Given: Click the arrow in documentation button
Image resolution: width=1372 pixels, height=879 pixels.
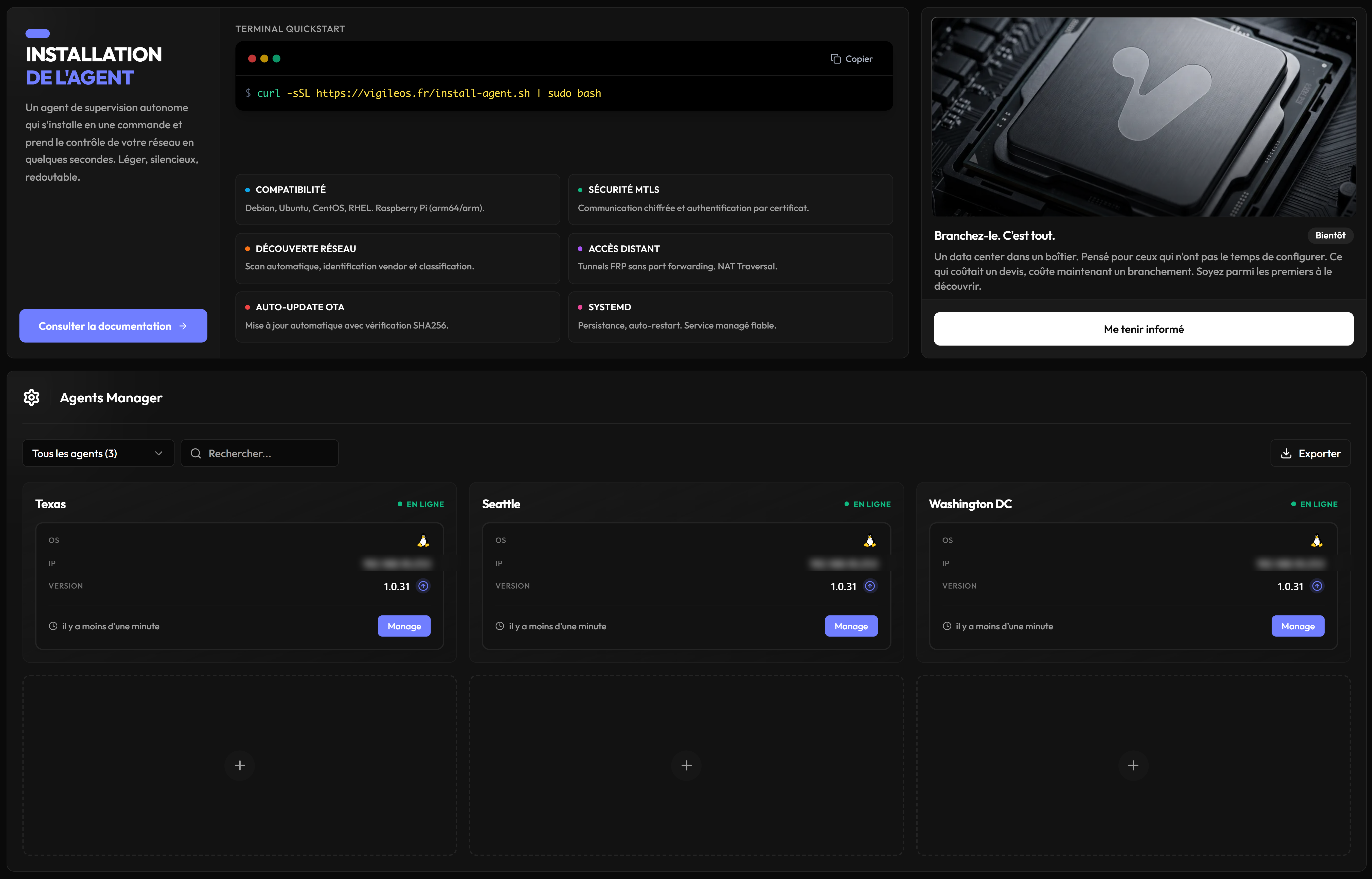Looking at the screenshot, I should 183,326.
